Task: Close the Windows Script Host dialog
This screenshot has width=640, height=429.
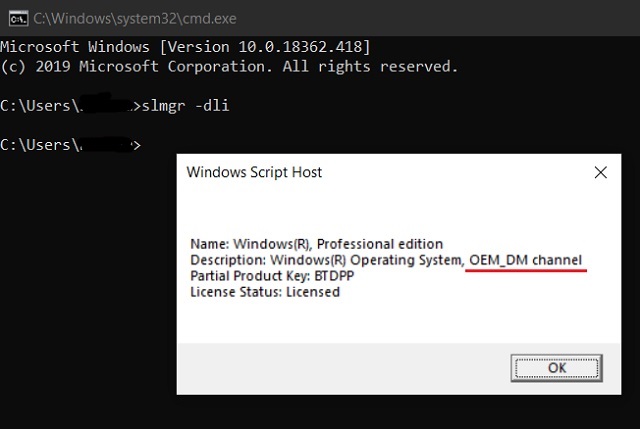Action: [600, 172]
